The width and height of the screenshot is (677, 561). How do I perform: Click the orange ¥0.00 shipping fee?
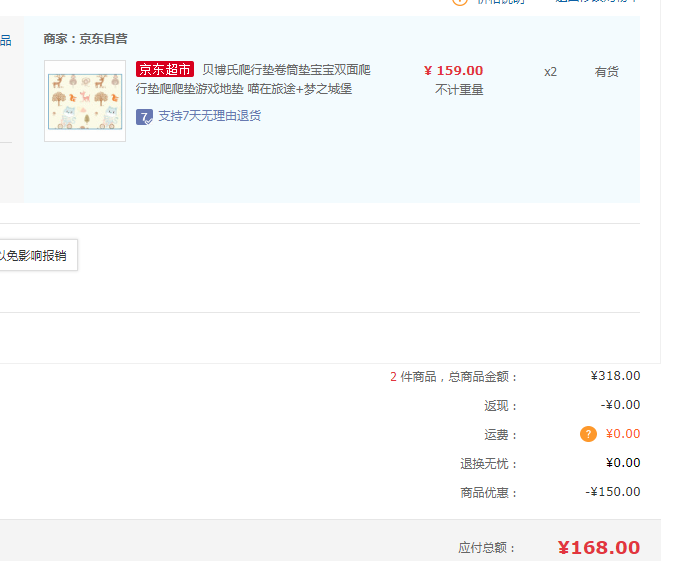(x=622, y=434)
